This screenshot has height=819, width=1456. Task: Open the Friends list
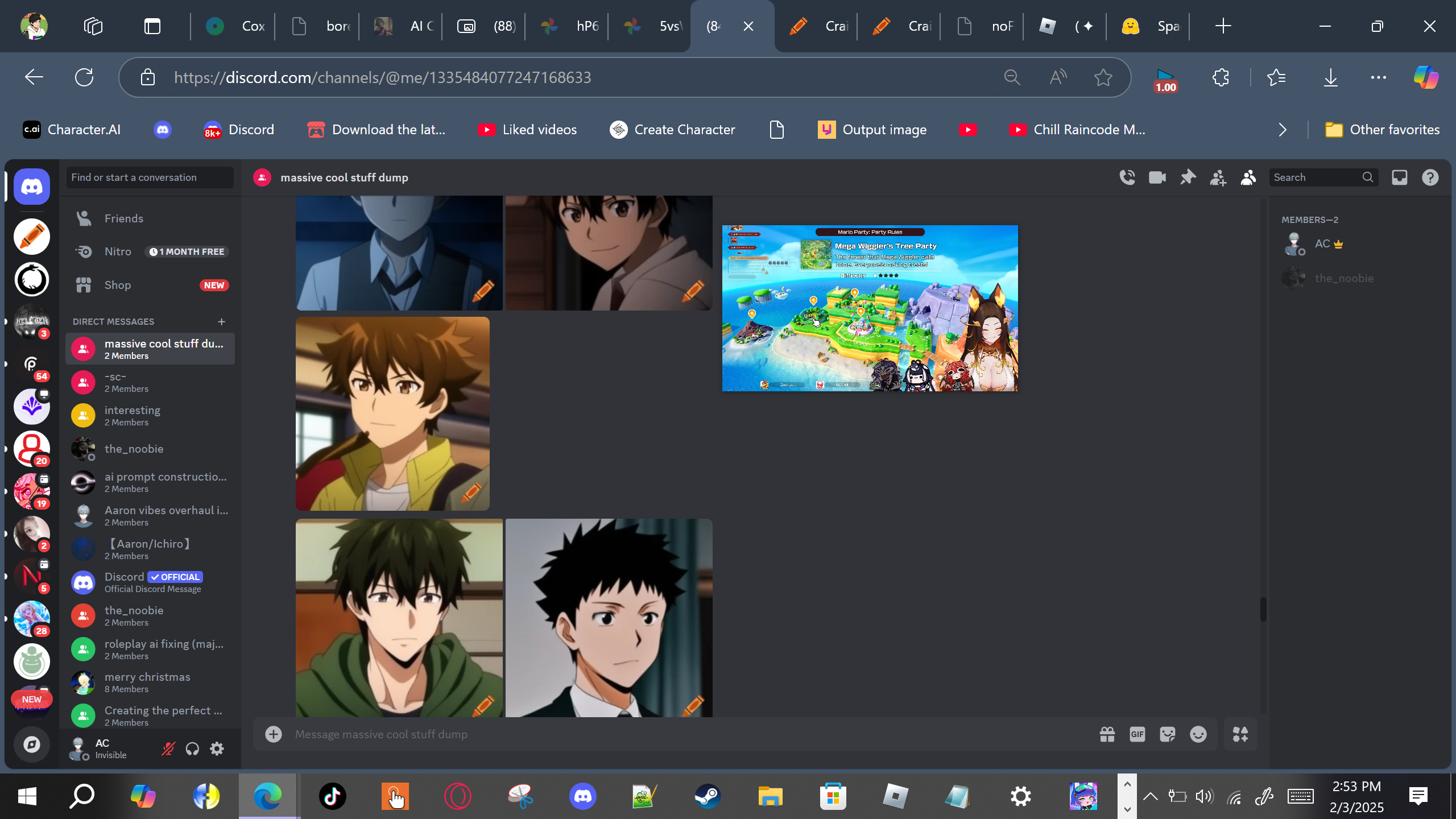click(150, 218)
